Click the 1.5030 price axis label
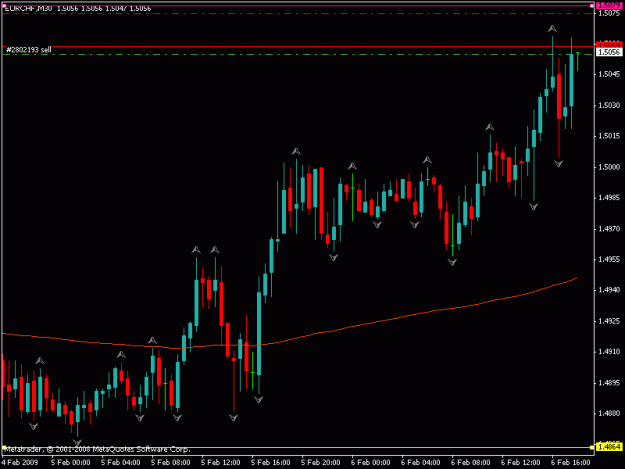Image resolution: width=625 pixels, height=469 pixels. [609, 105]
